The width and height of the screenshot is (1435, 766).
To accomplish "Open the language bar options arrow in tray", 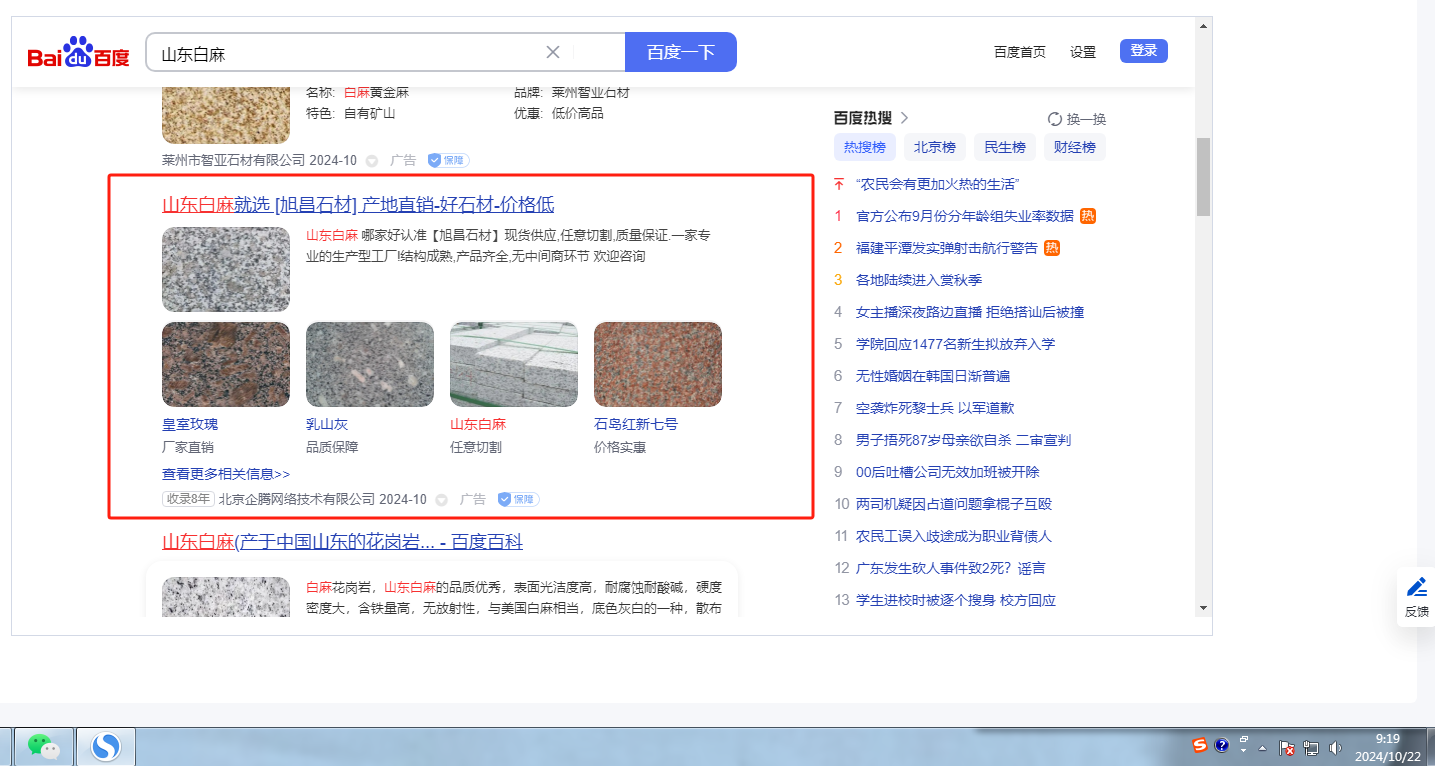I will pyautogui.click(x=1244, y=751).
